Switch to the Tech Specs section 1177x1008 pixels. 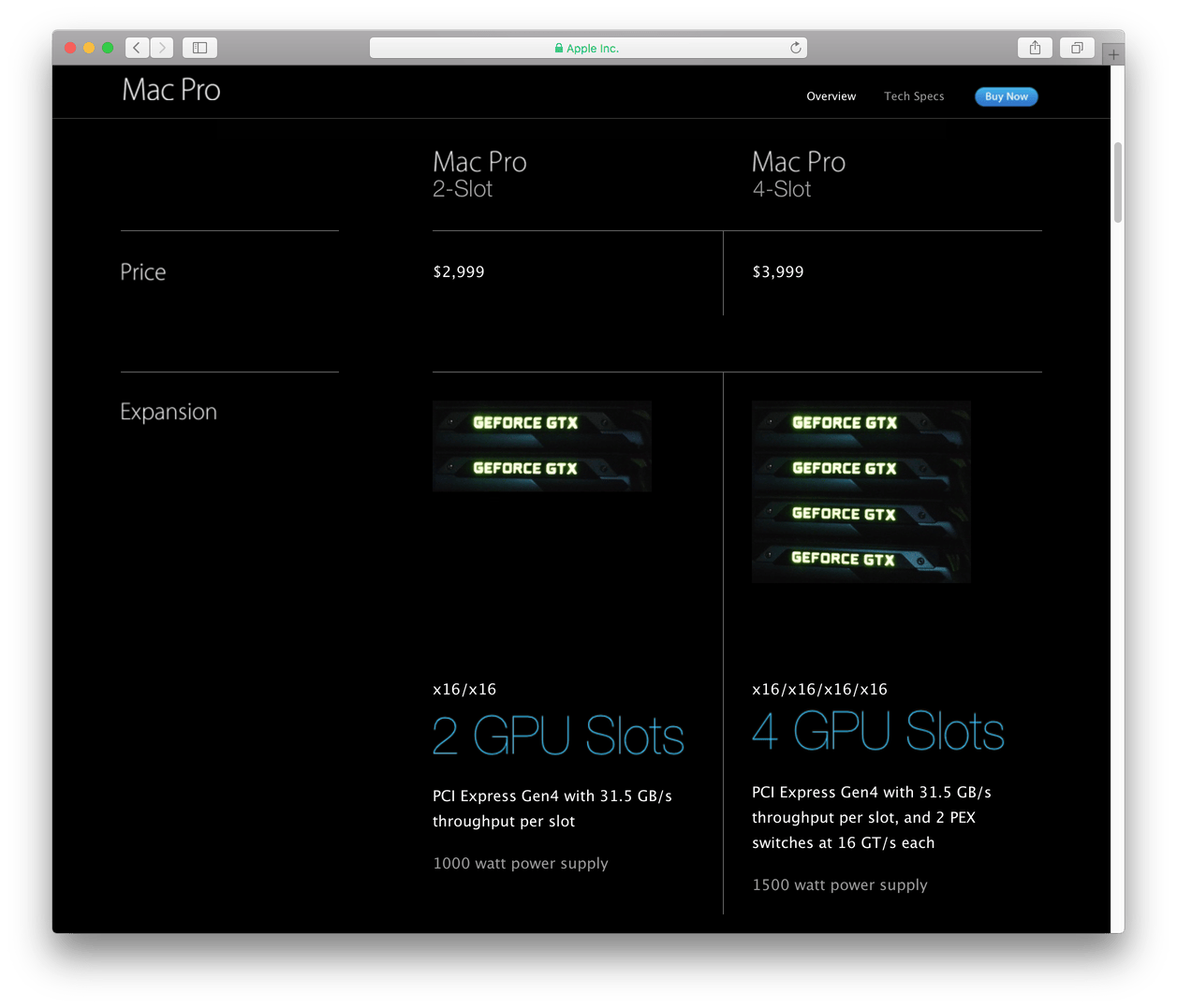tap(914, 95)
